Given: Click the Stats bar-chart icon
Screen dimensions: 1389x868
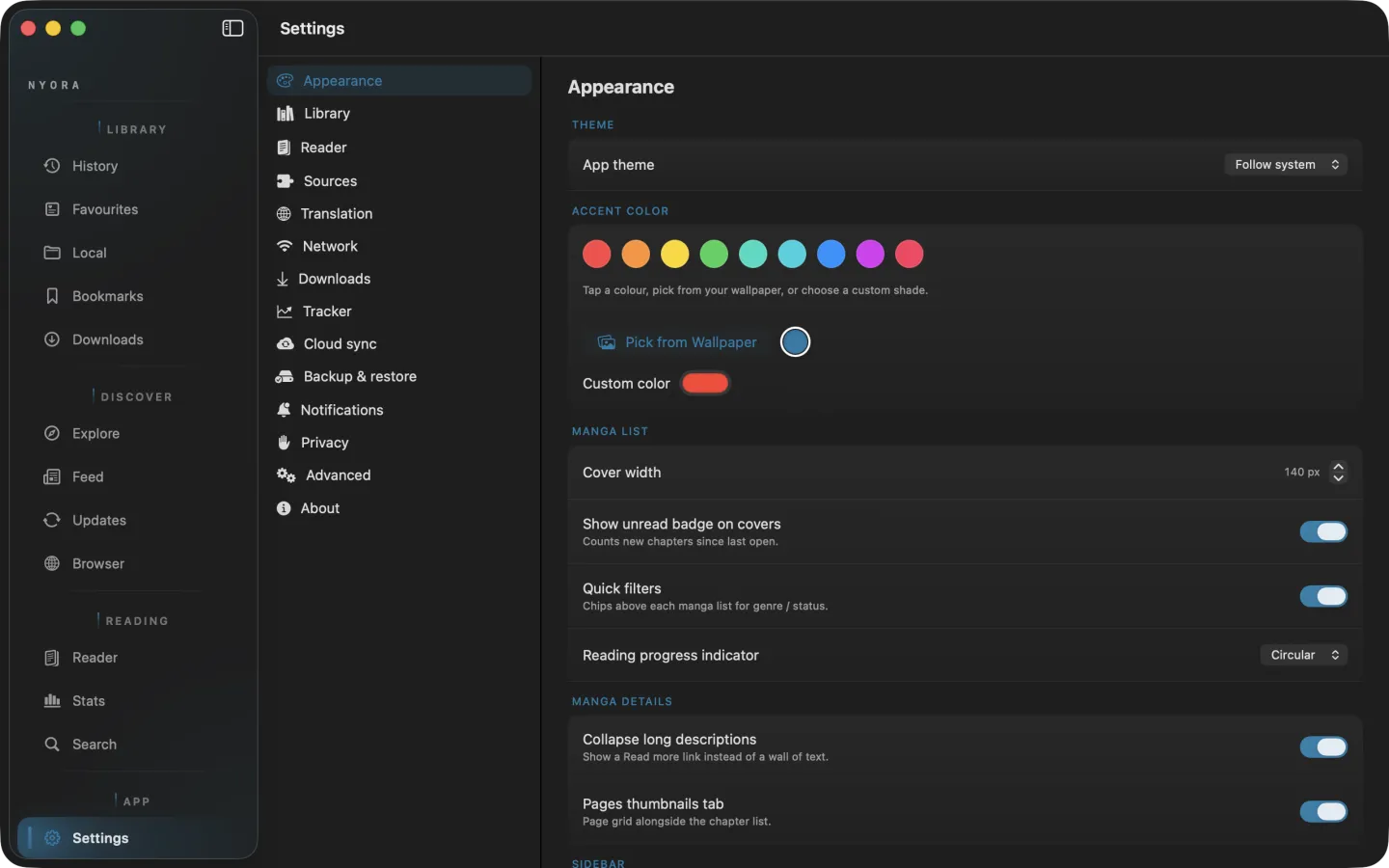Looking at the screenshot, I should (x=52, y=701).
